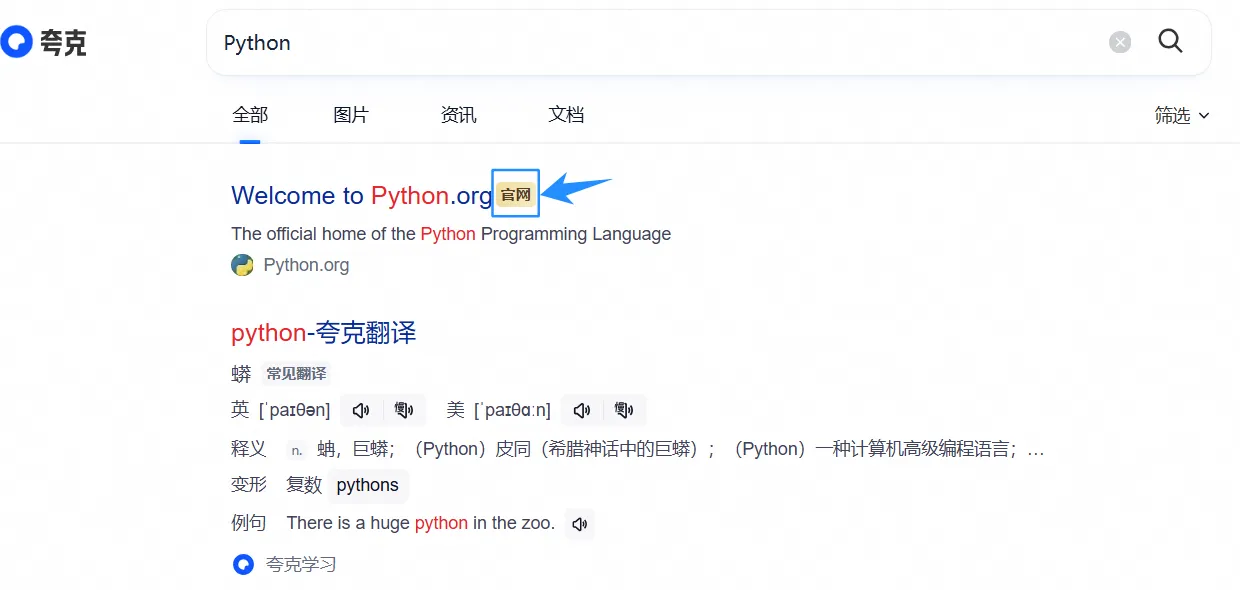Screen dimensions: 1240x590
Task: Open Welcome to Python.org result
Action: pos(362,195)
